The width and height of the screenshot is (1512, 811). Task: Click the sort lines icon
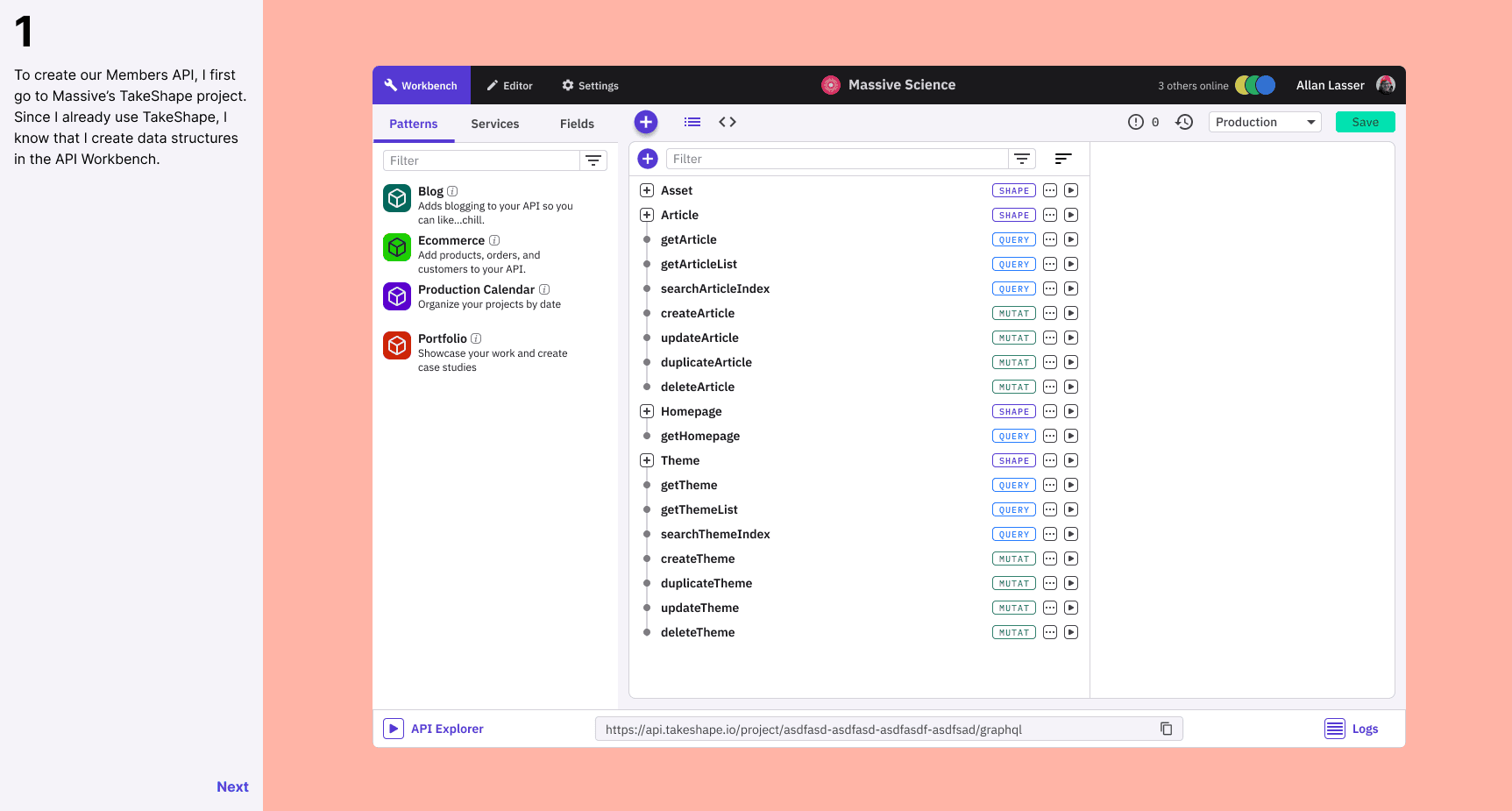[x=1063, y=159]
